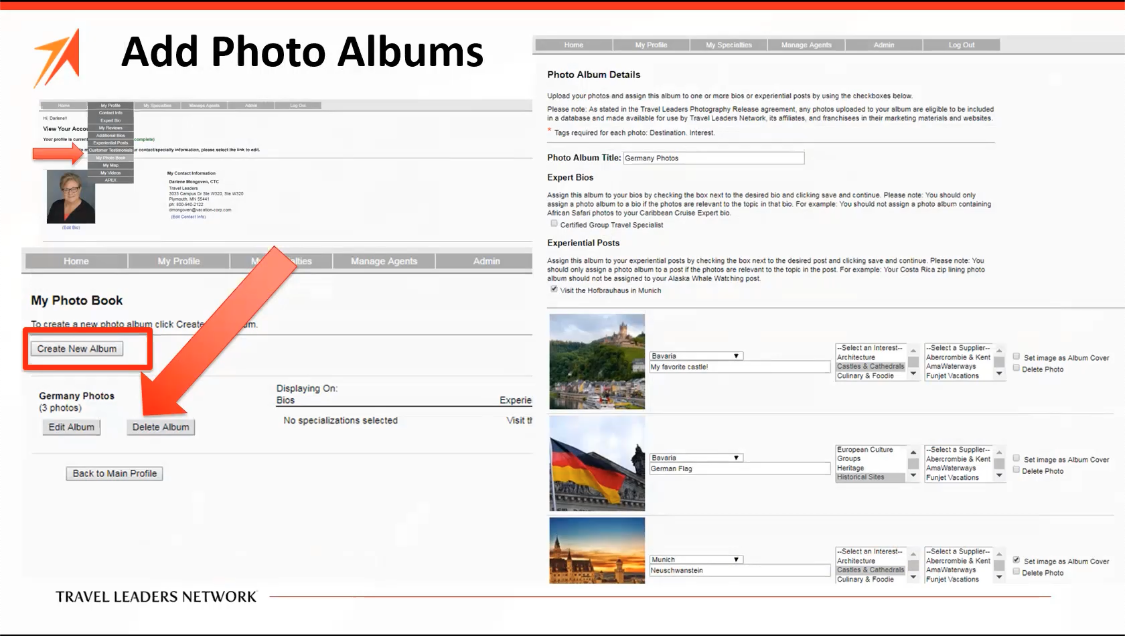1125x636 pixels.
Task: Set the German Flag photo as Album Cover
Action: (1016, 459)
